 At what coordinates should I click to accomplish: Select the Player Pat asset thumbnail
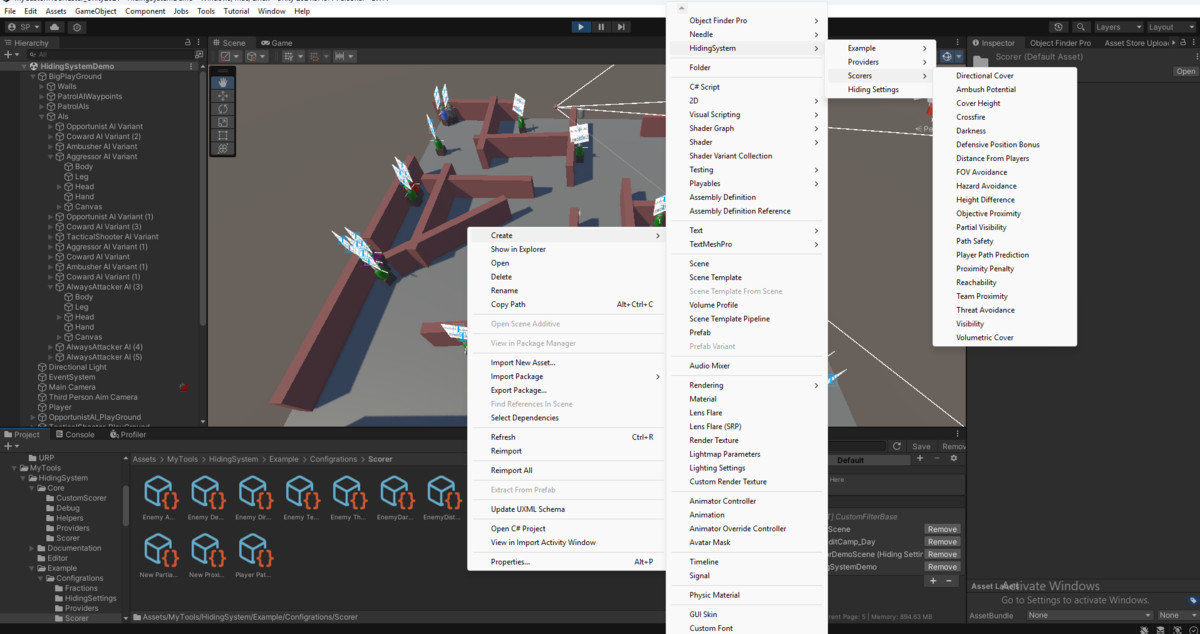click(254, 553)
